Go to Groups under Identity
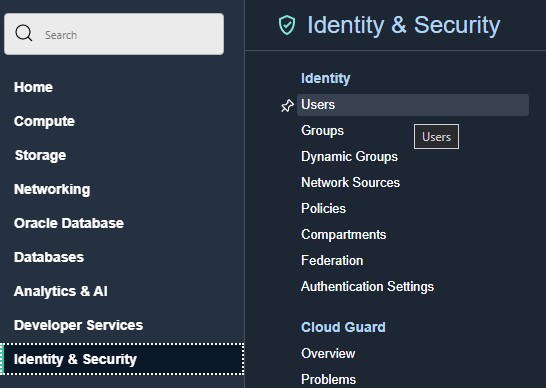 coord(322,131)
